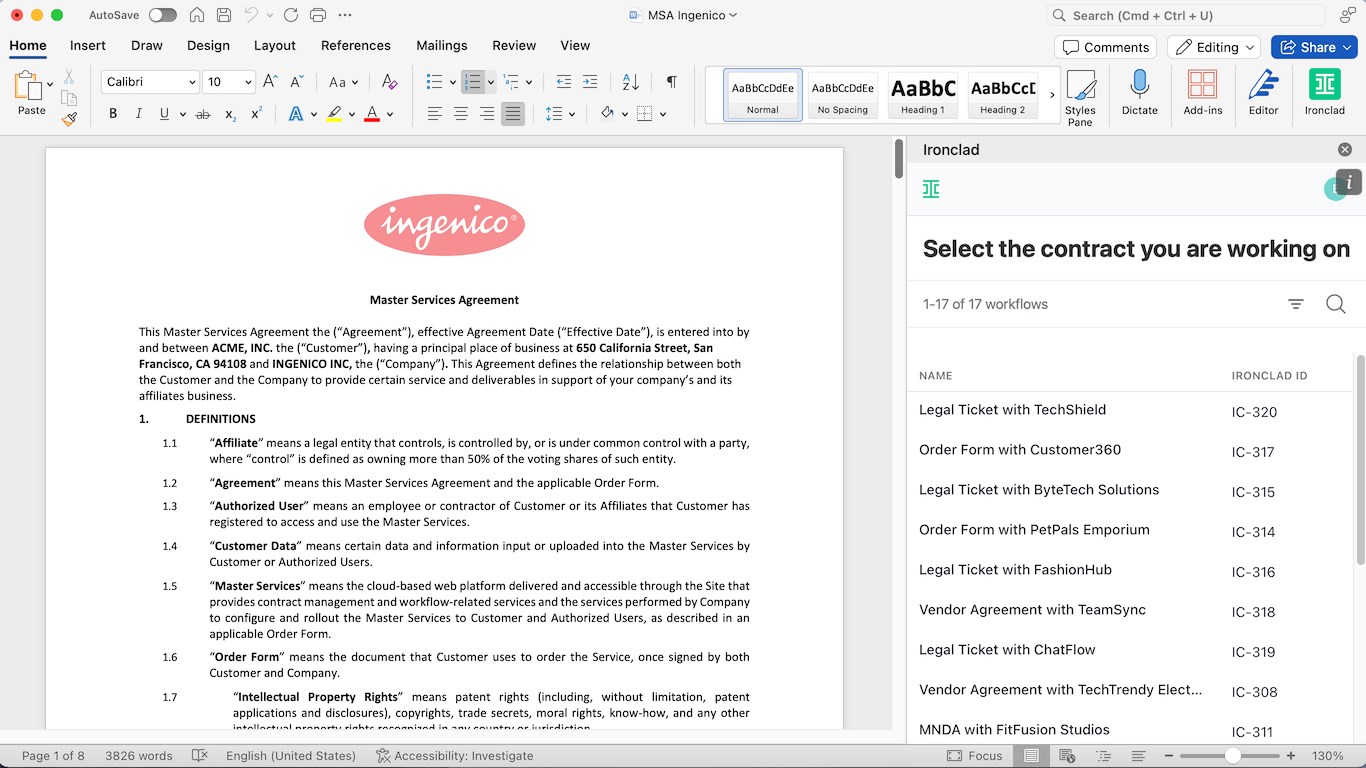
Task: Zoom out with the minus icon
Action: point(1168,756)
